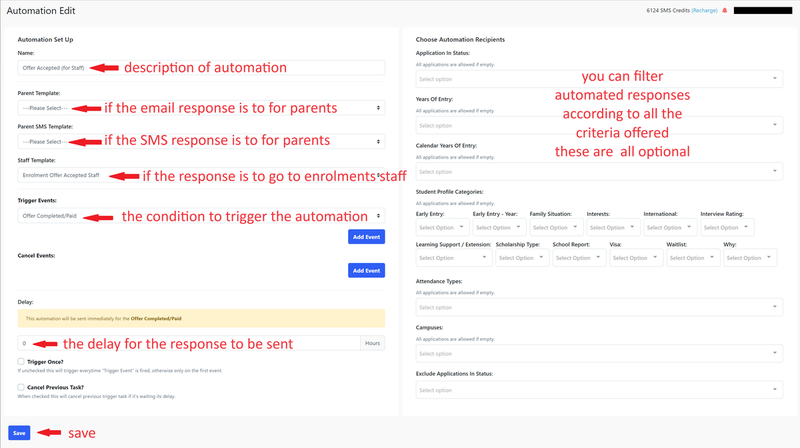Image resolution: width=800 pixels, height=448 pixels.
Task: Open the Early Entry - Year select
Action: click(x=499, y=227)
